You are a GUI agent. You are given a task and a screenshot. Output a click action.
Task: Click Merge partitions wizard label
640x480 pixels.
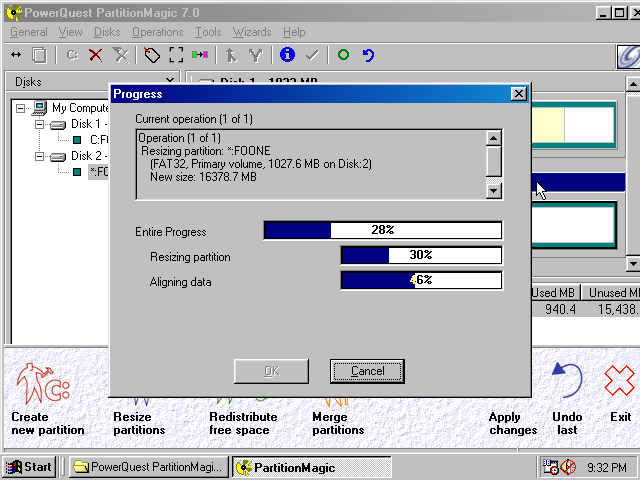pyautogui.click(x=338, y=423)
